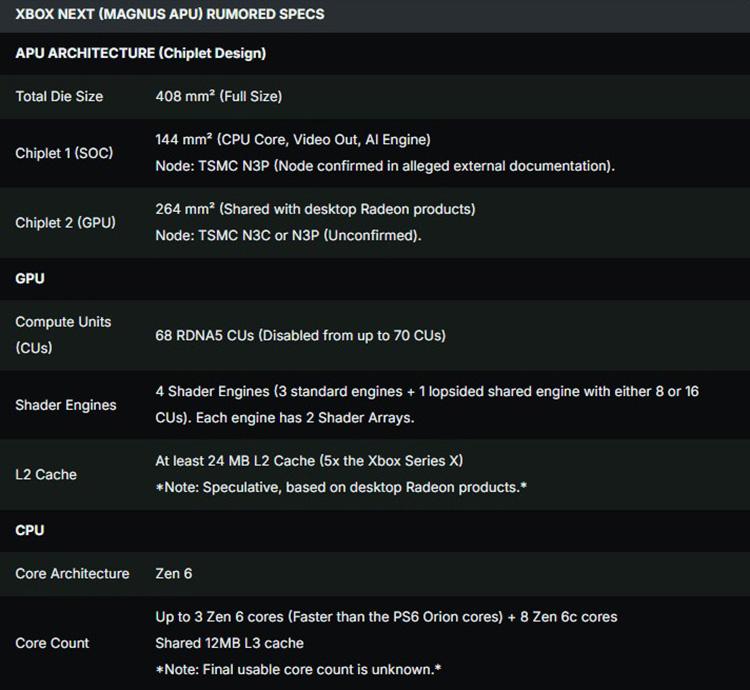Viewport: 750px width, 690px height.
Task: Select the 'Shader Engines' row label
Action: [65, 405]
